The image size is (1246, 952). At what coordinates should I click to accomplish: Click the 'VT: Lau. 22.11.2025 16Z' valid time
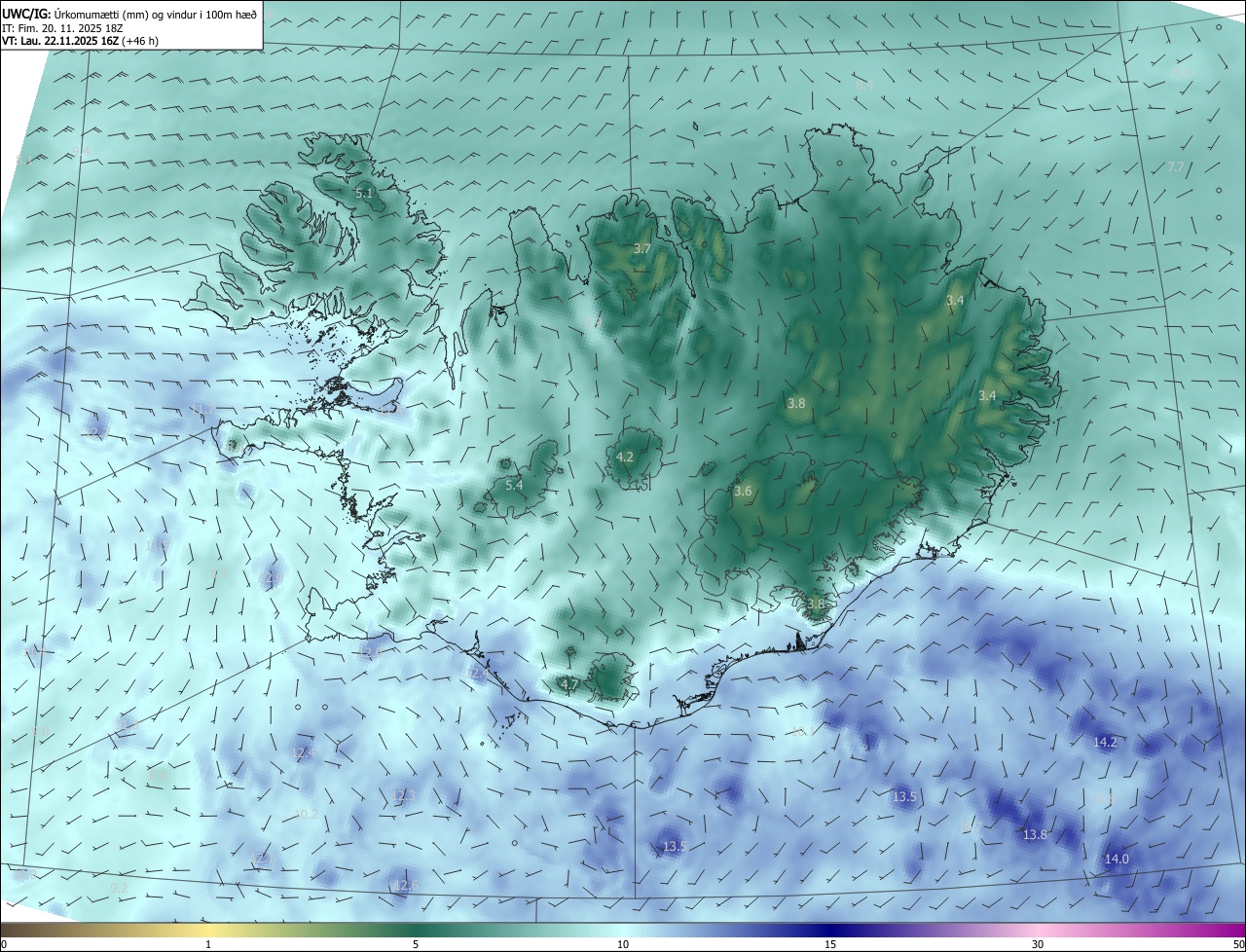[60, 41]
